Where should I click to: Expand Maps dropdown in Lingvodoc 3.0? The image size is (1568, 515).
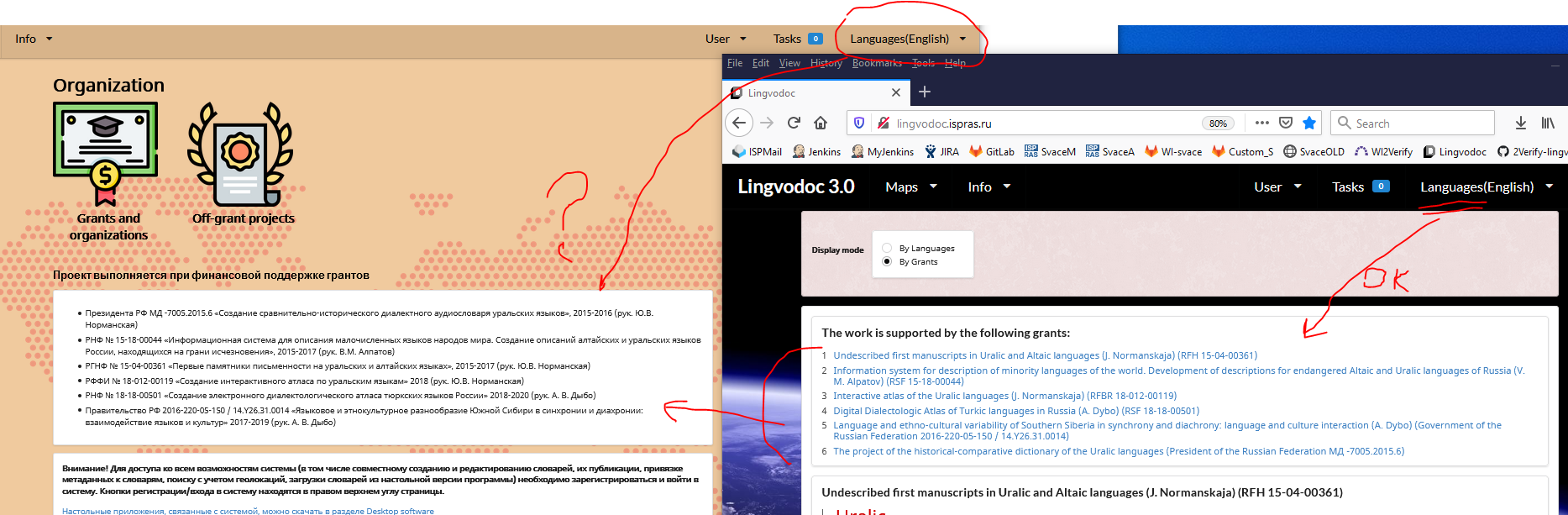(x=910, y=187)
